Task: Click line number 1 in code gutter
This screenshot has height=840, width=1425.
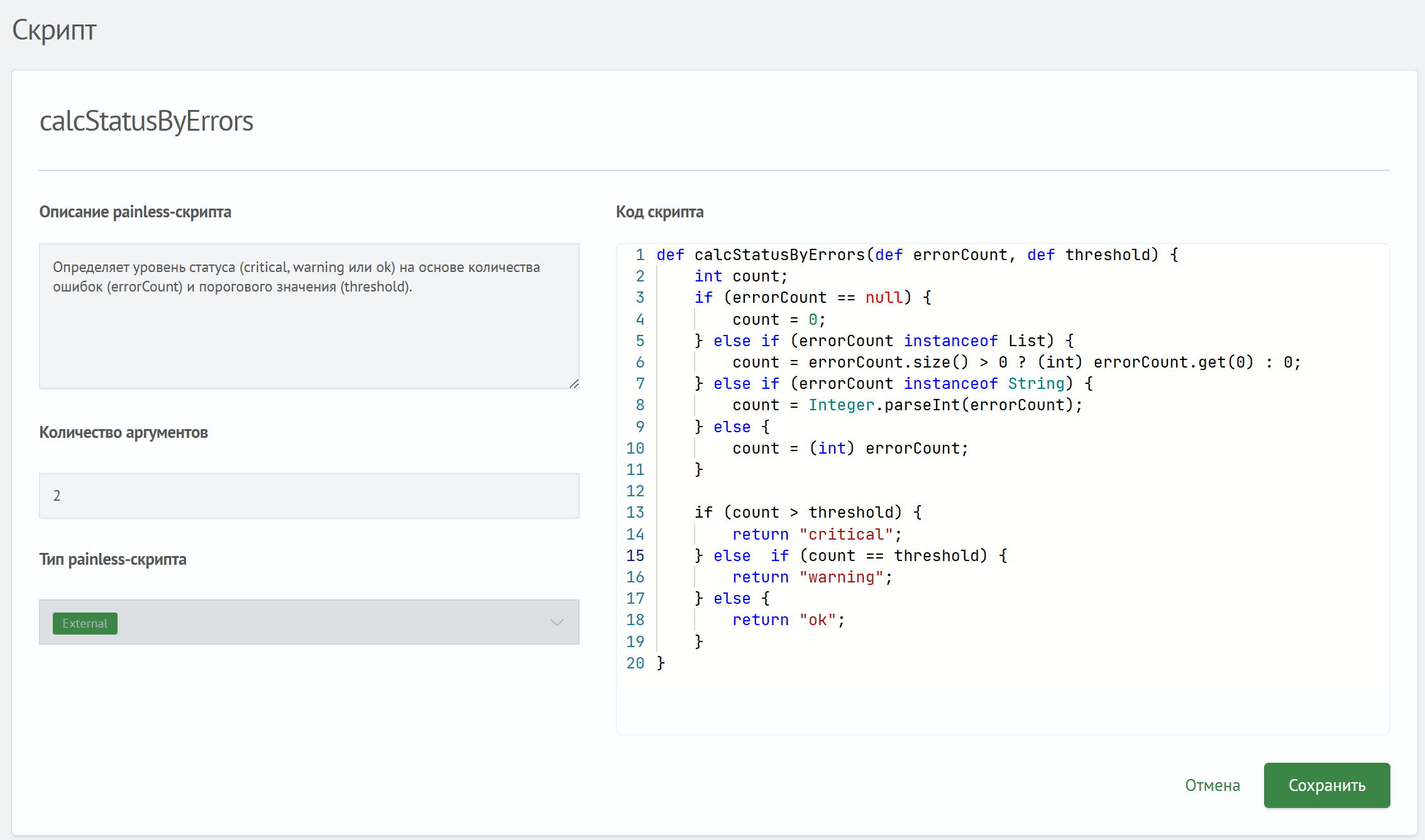Action: [639, 254]
